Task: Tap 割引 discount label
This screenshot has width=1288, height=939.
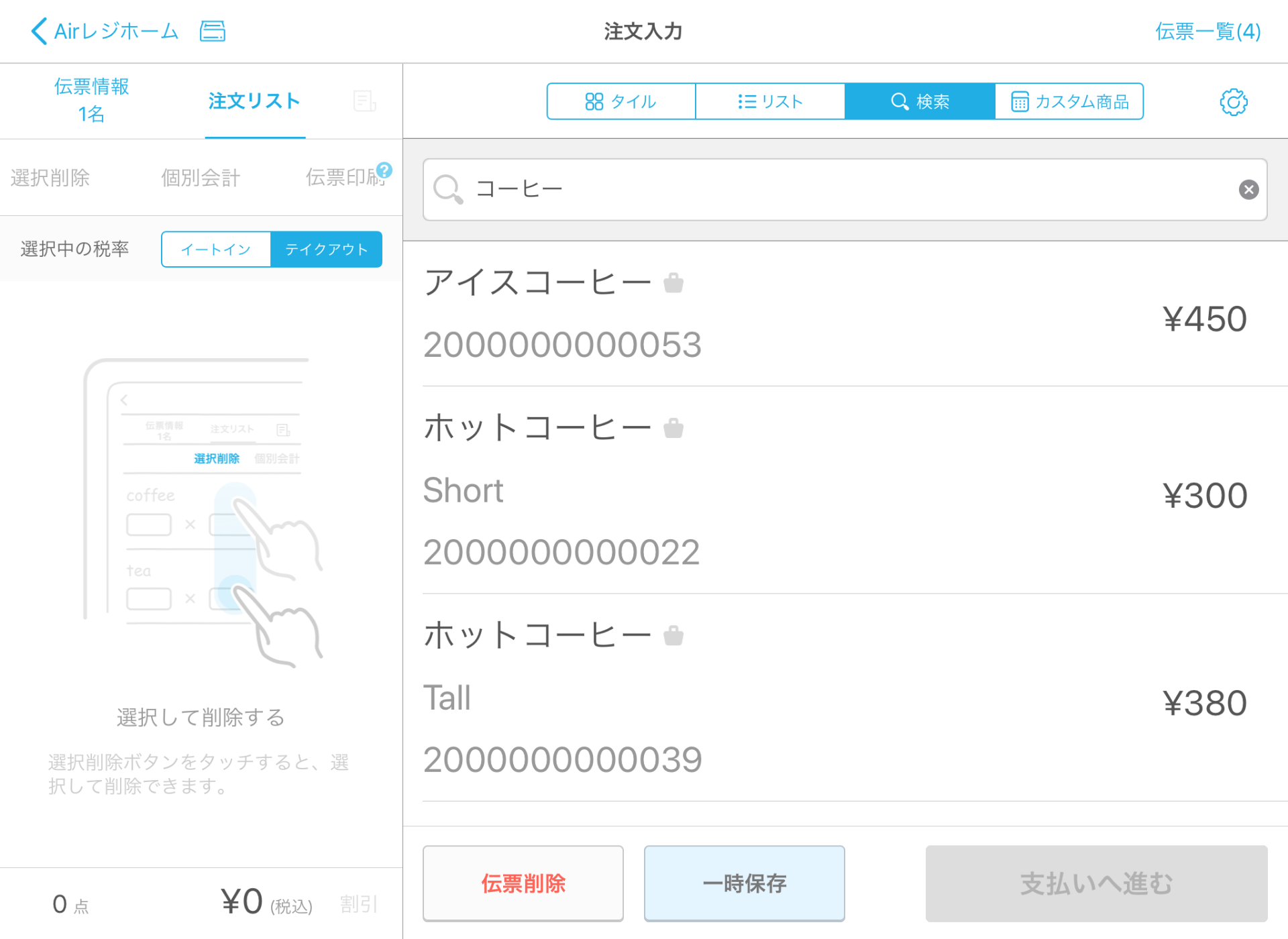Action: click(x=359, y=904)
